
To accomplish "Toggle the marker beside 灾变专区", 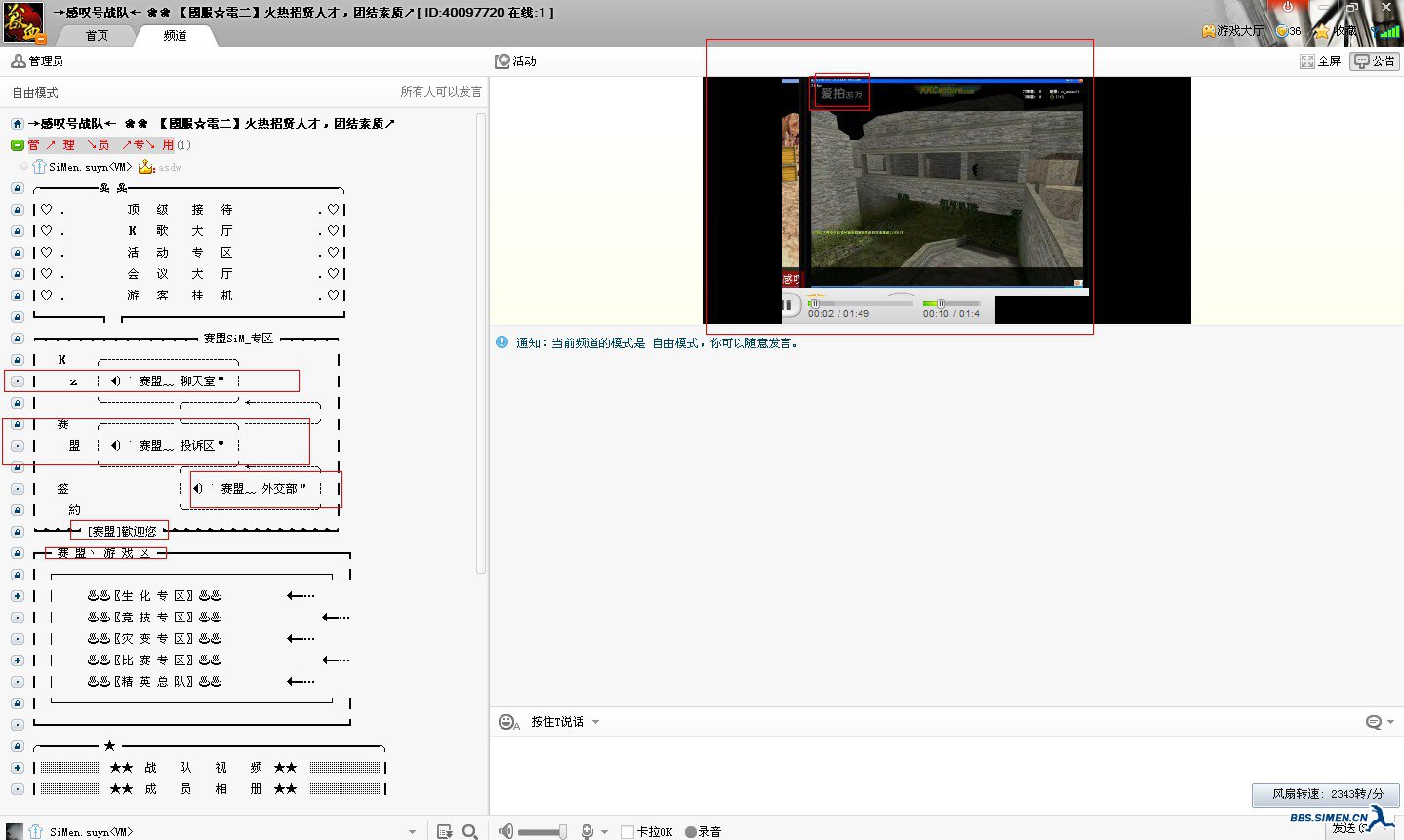I will (x=18, y=639).
